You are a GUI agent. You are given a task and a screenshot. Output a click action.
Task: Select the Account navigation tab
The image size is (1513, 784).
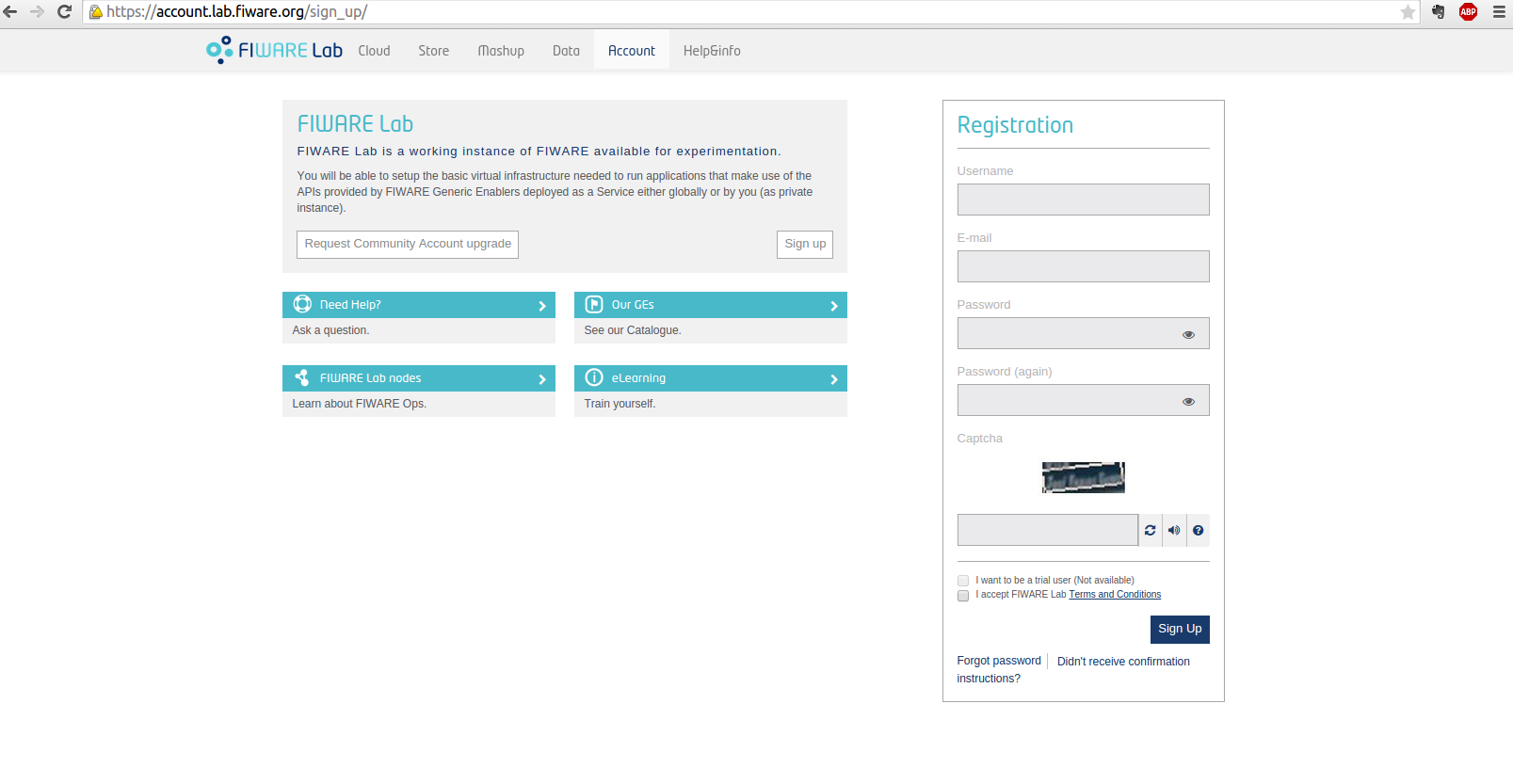pyautogui.click(x=632, y=51)
